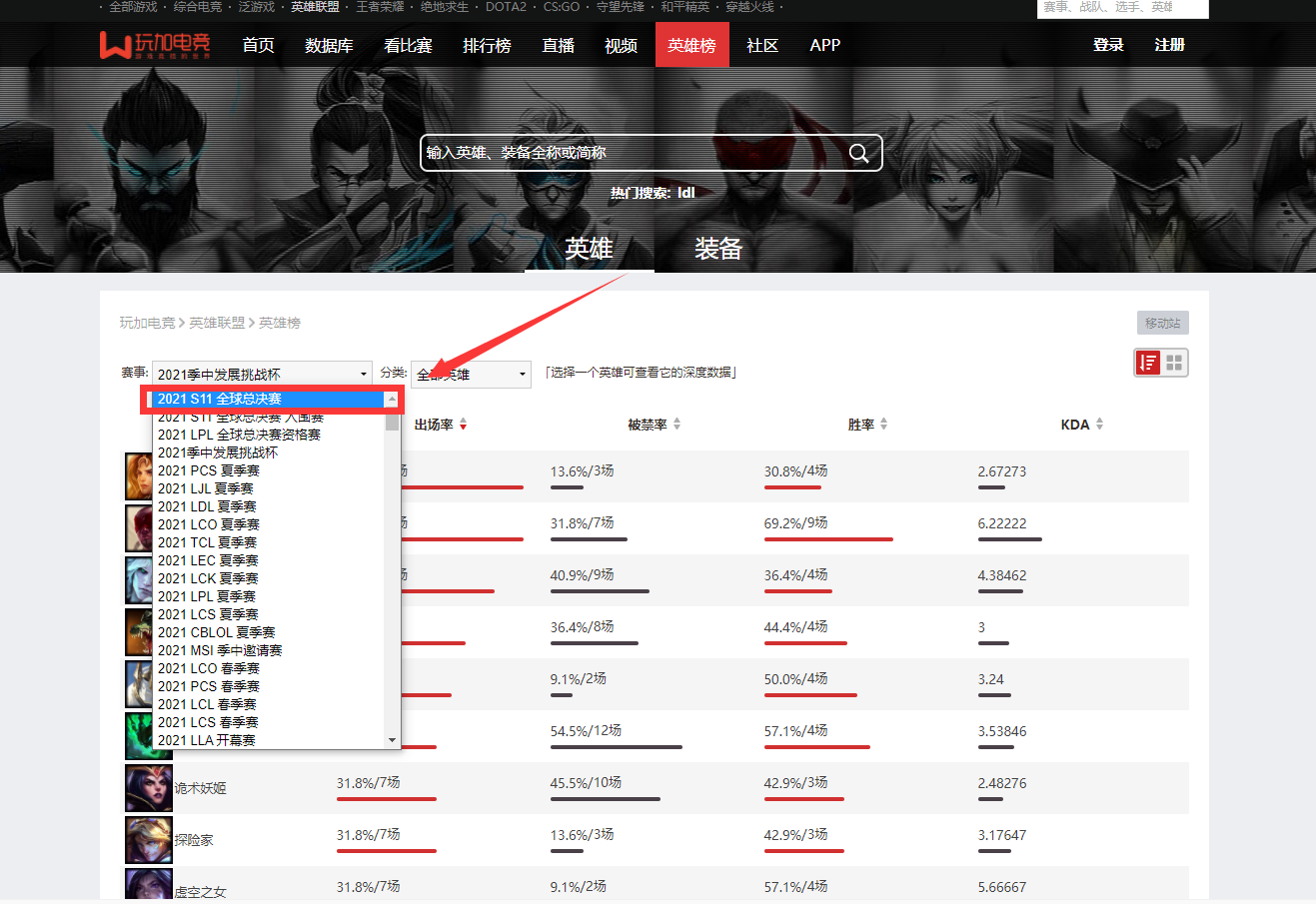Click 探险家 hero portrait
Image resolution: width=1316 pixels, height=904 pixels.
click(x=149, y=840)
